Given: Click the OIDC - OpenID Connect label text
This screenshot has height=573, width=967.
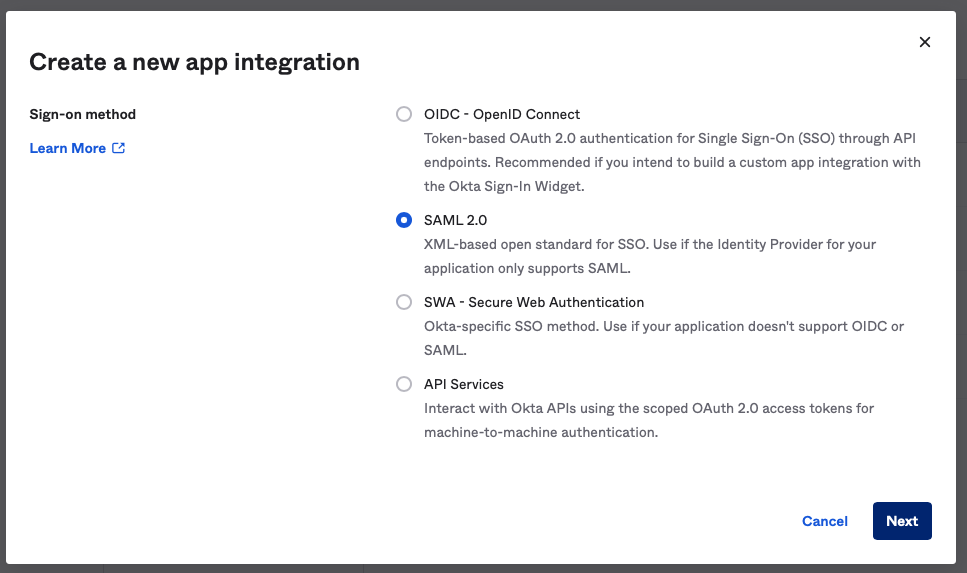Looking at the screenshot, I should (x=502, y=114).
